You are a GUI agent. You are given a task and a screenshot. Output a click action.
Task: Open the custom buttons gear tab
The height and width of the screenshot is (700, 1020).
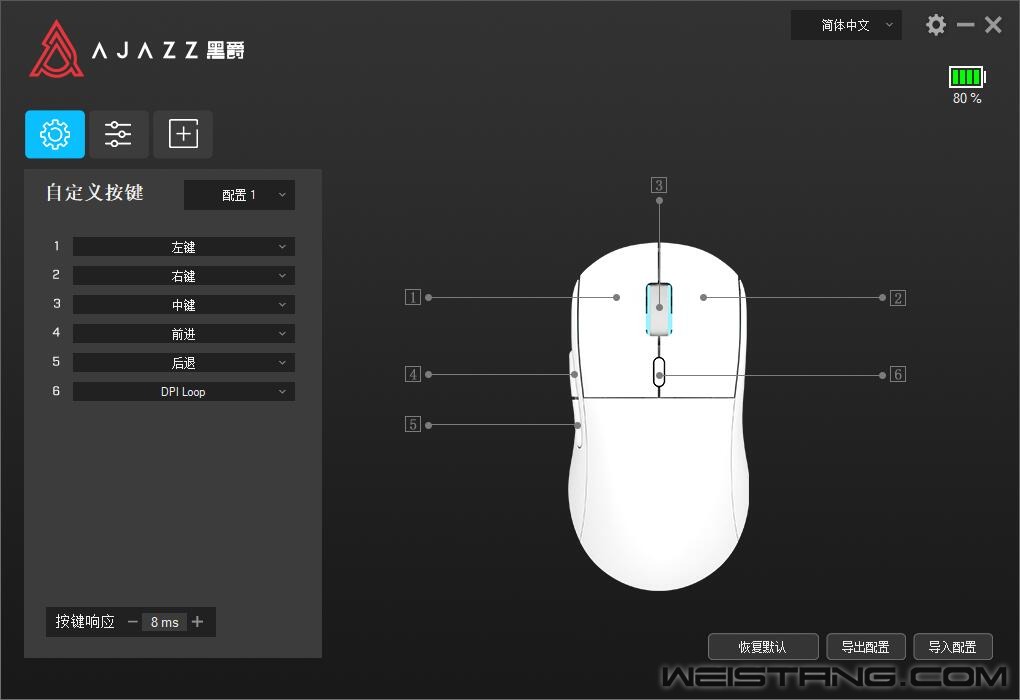(x=55, y=134)
